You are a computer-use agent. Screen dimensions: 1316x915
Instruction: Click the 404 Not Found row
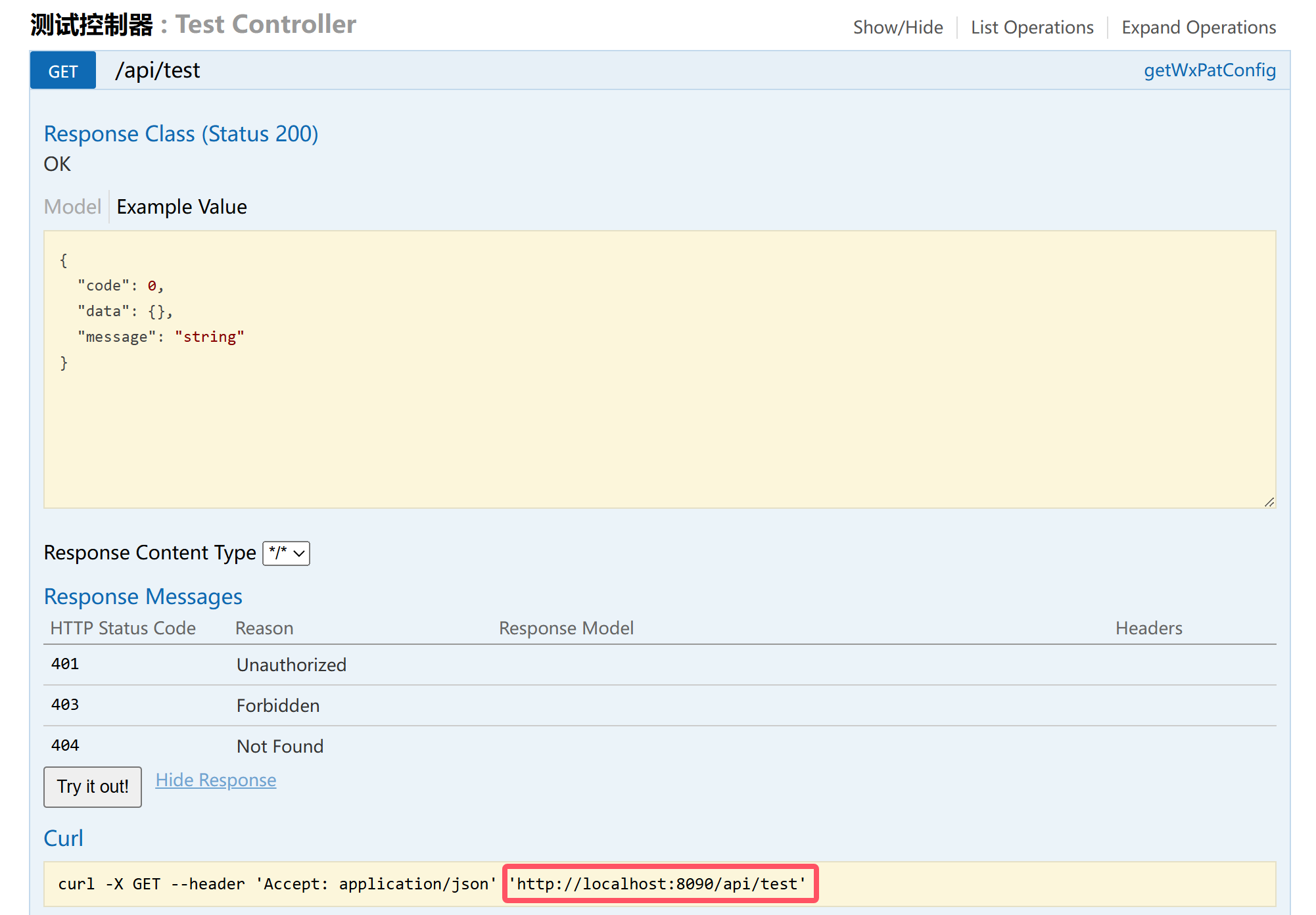click(279, 747)
